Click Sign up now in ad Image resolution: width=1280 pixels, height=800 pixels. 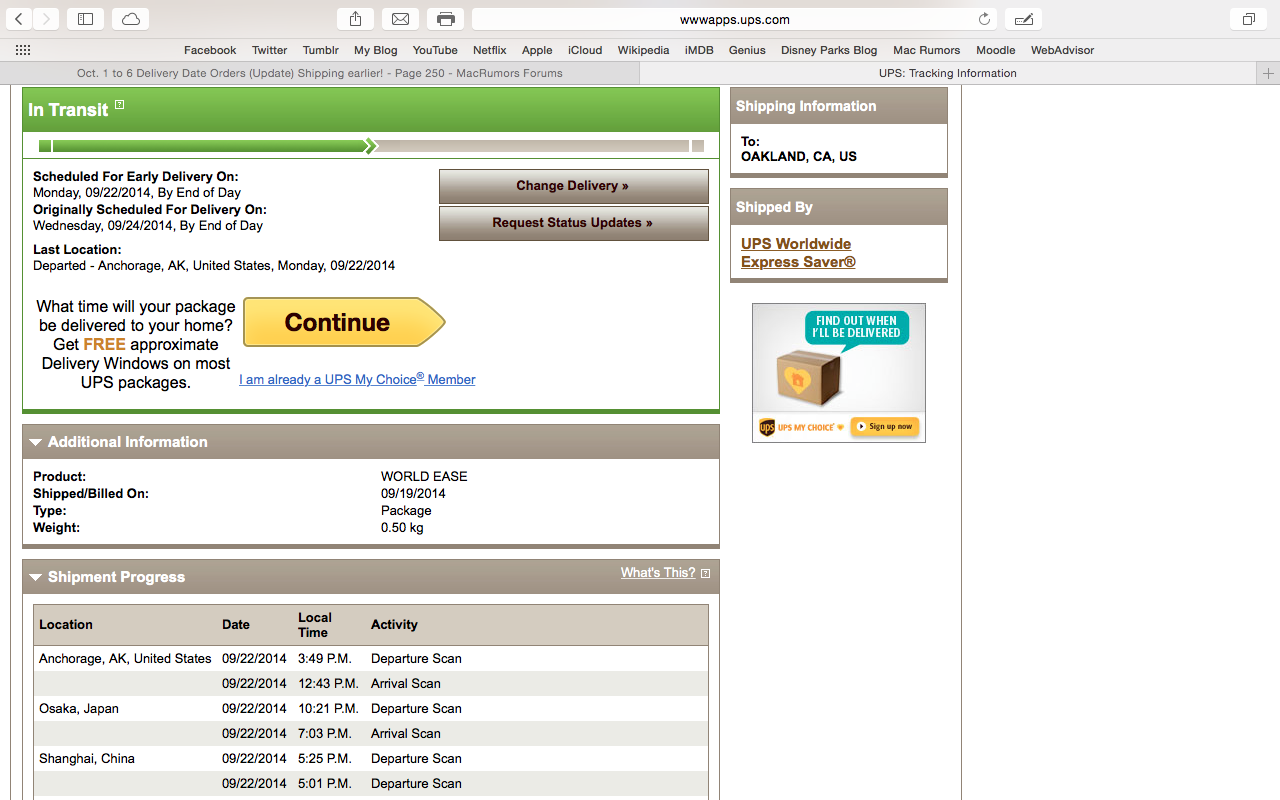coord(885,427)
